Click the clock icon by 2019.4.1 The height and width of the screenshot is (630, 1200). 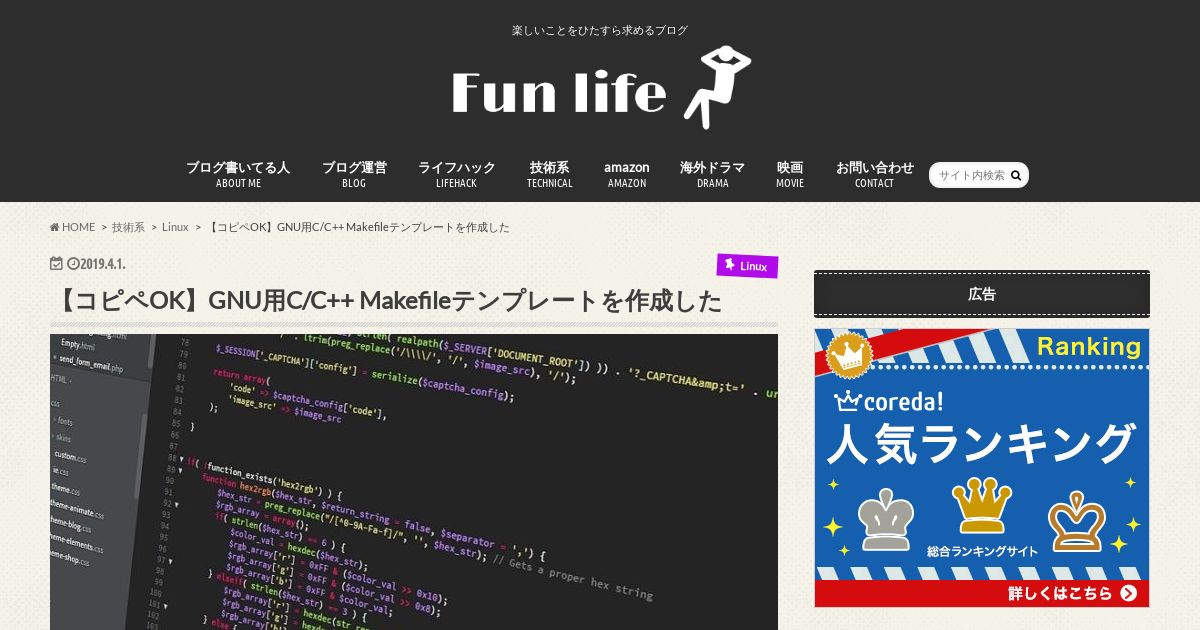point(72,264)
